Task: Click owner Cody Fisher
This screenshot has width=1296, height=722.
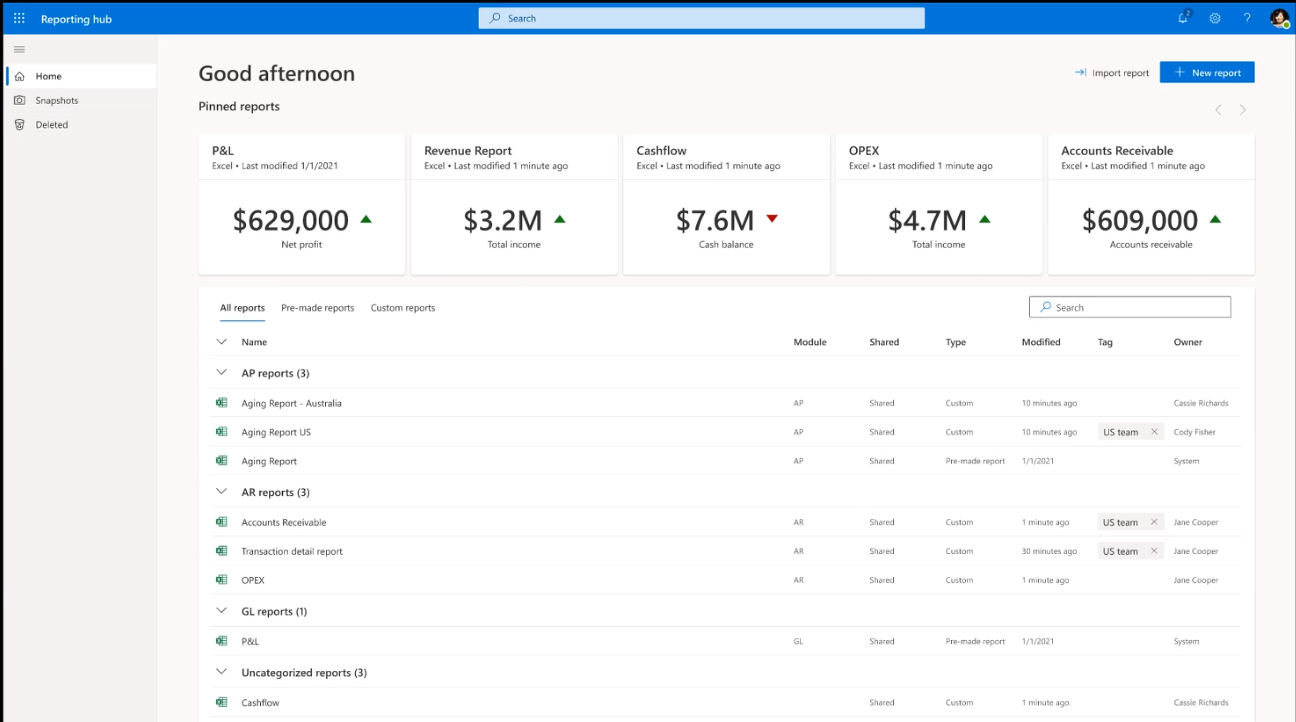Action: point(1195,432)
